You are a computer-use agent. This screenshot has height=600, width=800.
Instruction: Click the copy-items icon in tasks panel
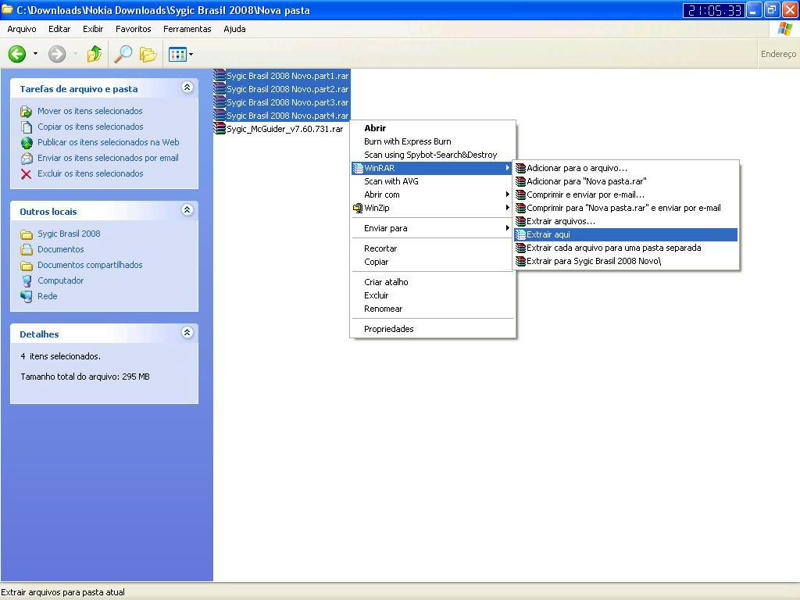(26, 127)
